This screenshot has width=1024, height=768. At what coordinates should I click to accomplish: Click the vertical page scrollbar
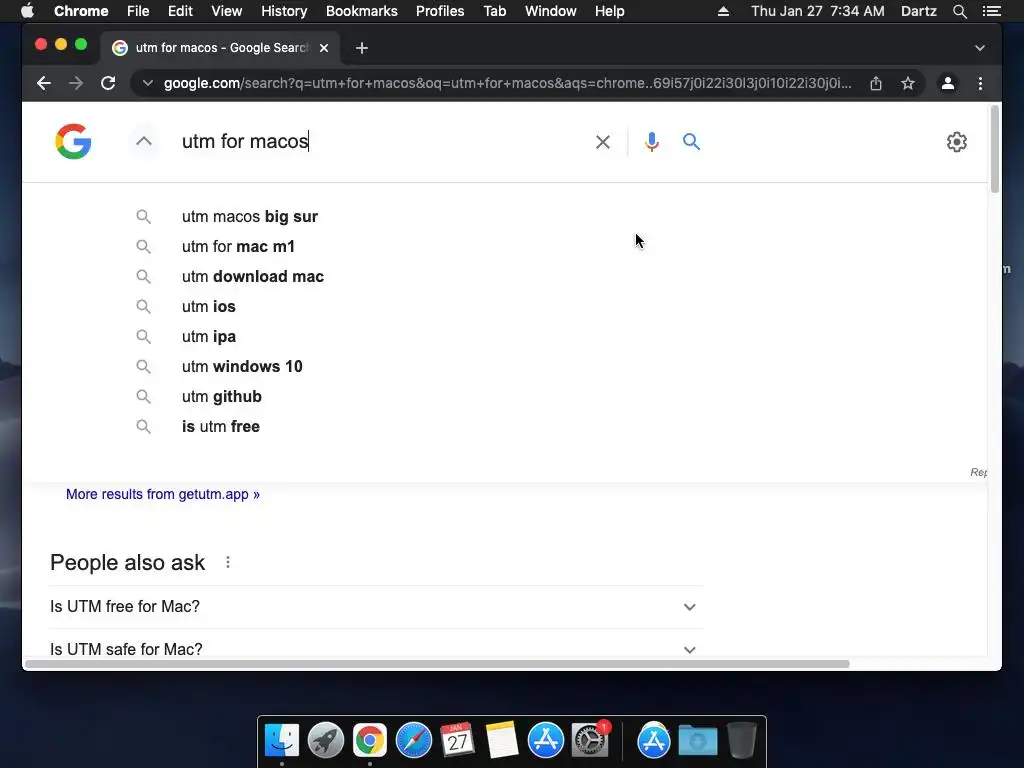pos(995,149)
